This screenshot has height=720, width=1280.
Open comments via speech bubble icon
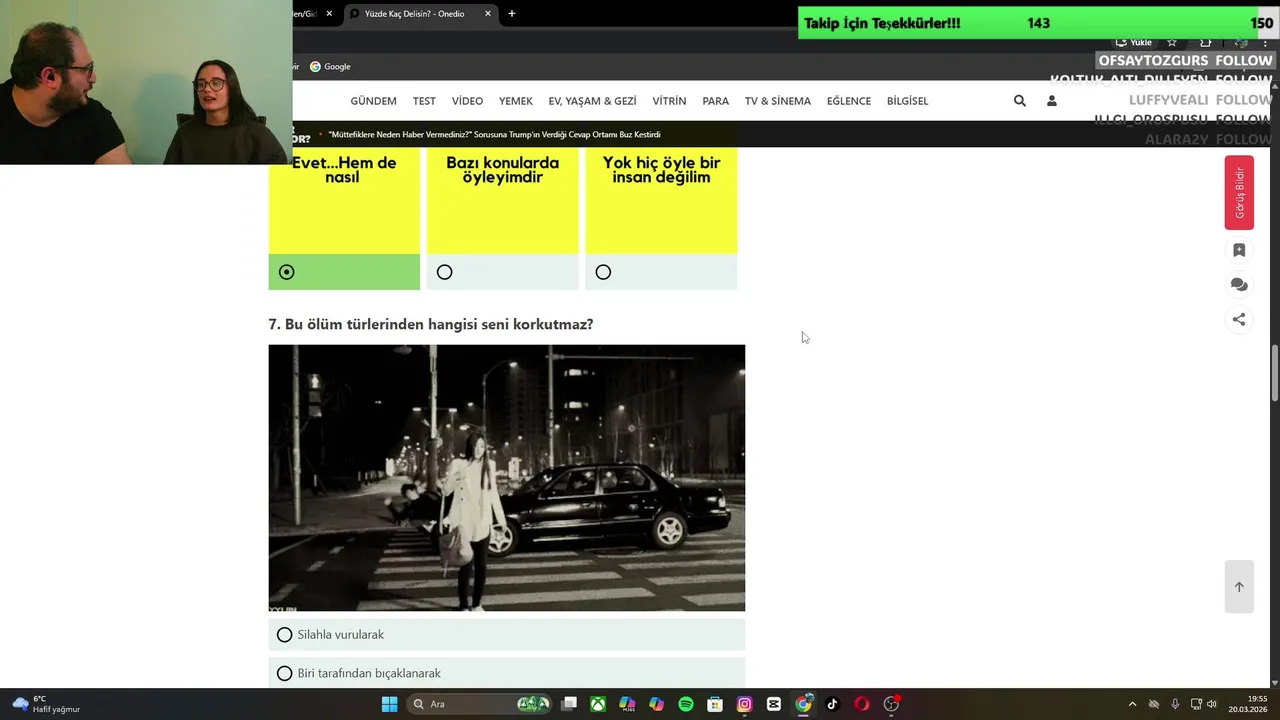pos(1239,285)
